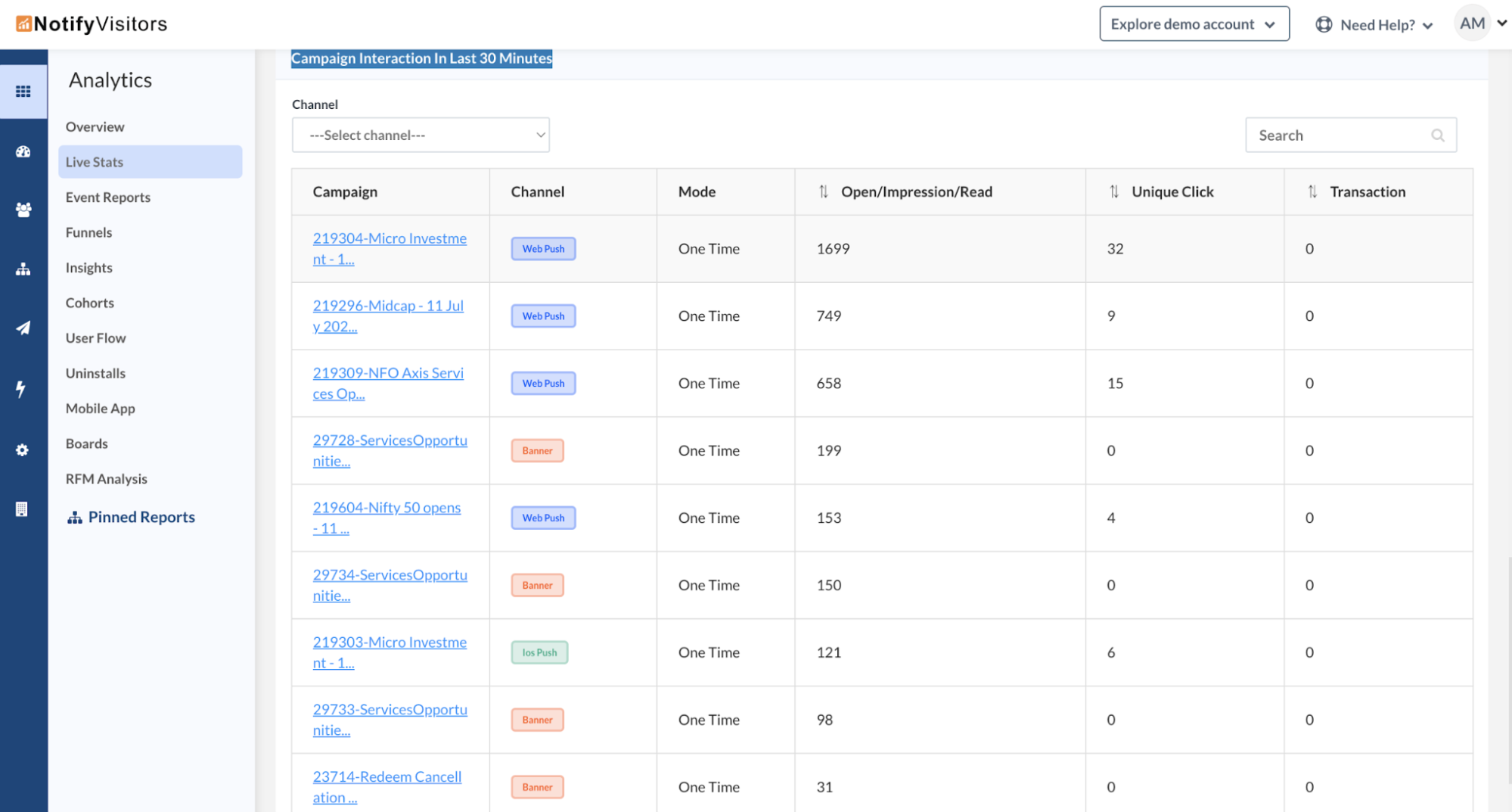Screen dimensions: 1512x812
Task: Open campaign 29728-ServicesOpportunitie
Action: coord(390,451)
